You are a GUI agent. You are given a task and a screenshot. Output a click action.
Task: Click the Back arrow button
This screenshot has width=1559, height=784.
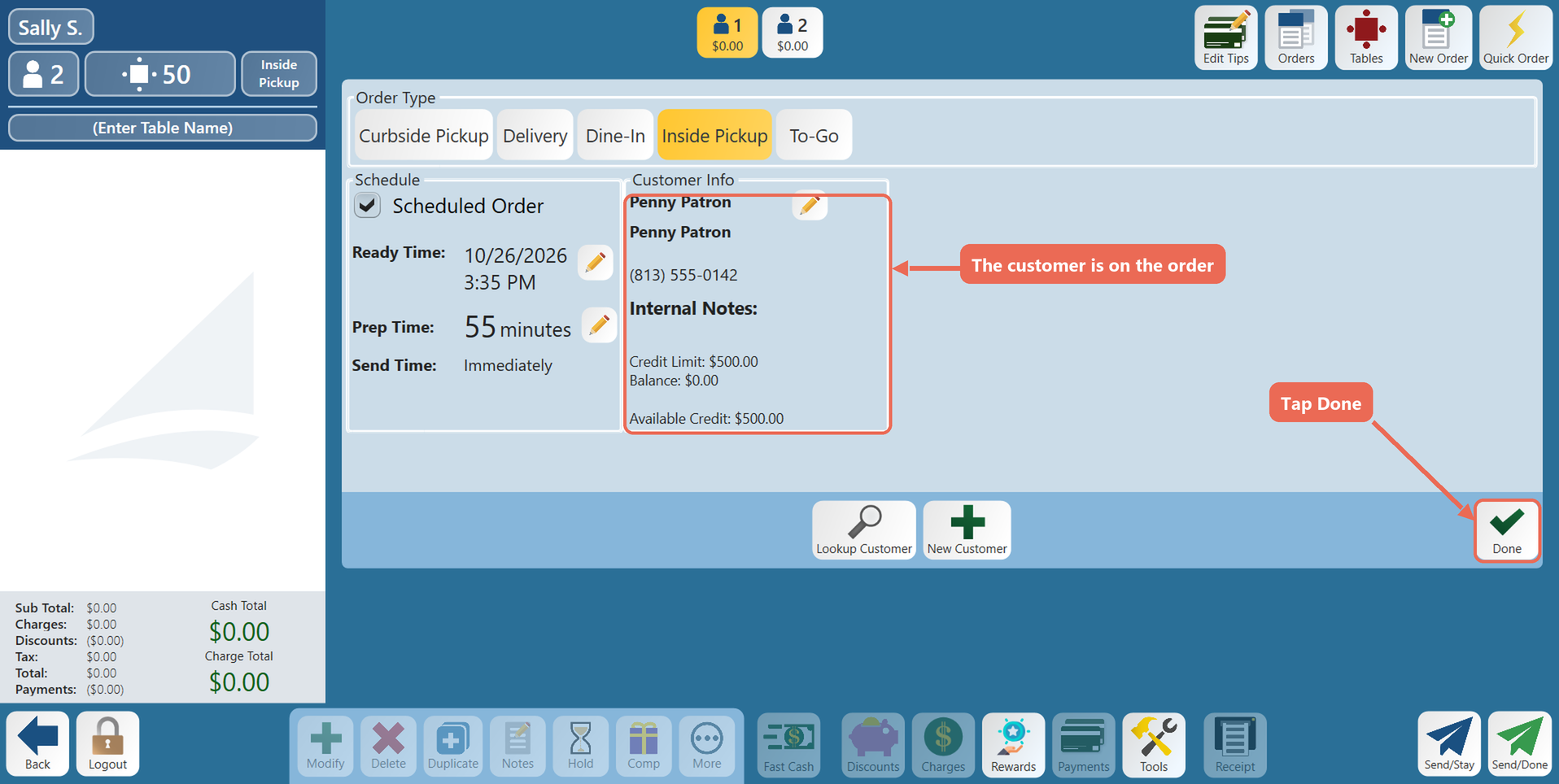pyautogui.click(x=37, y=743)
